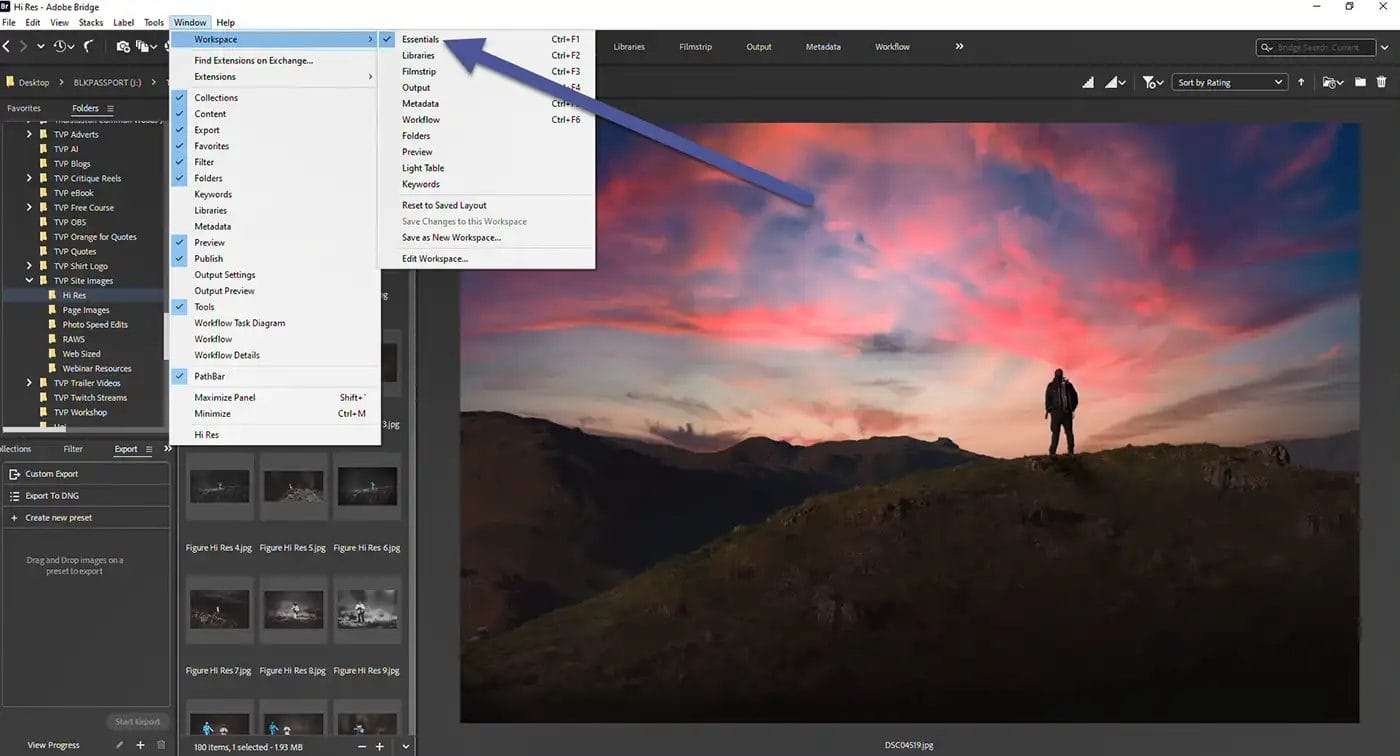The image size is (1400, 756).
Task: Open the Essentials workspace menu entry
Action: click(419, 39)
